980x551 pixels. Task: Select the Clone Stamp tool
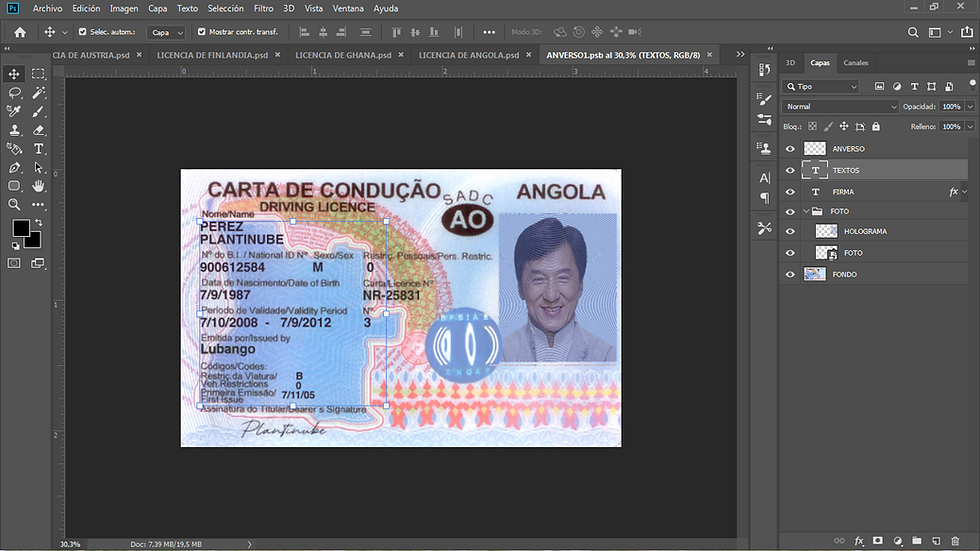14,130
